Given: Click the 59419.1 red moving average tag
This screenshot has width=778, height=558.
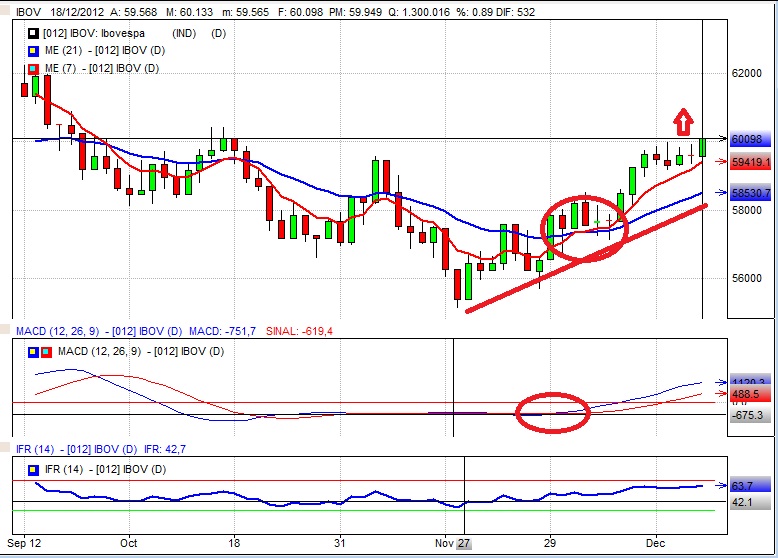Looking at the screenshot, I should 749,161.
